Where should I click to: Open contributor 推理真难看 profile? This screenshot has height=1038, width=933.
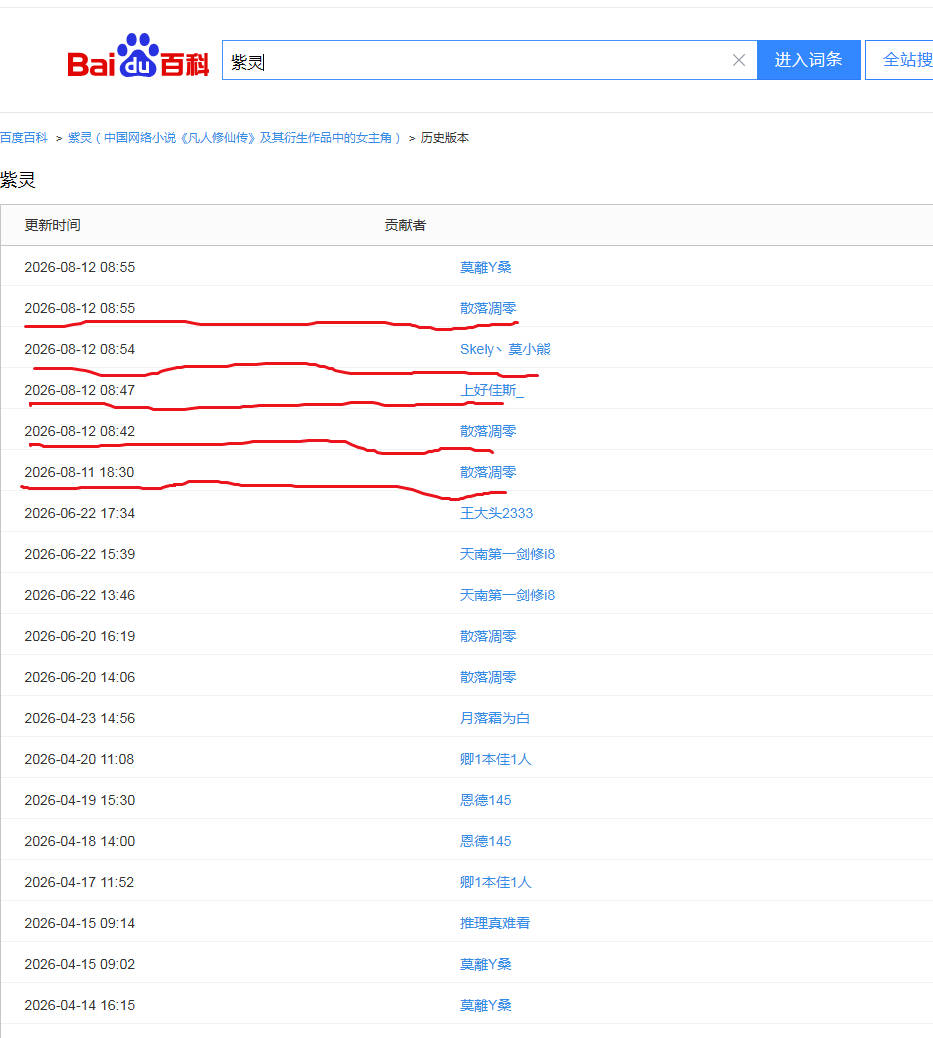tap(495, 923)
